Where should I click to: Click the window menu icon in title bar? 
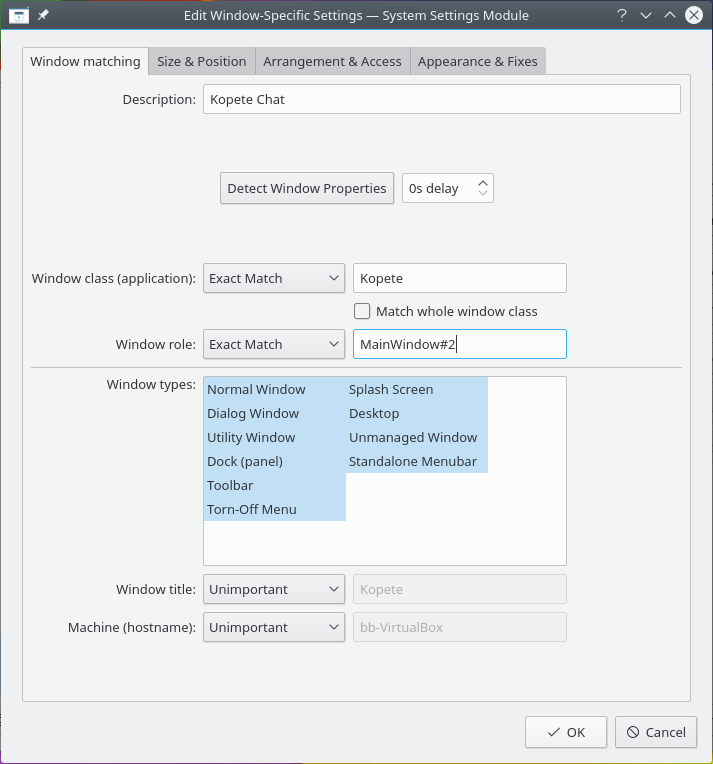[18, 15]
